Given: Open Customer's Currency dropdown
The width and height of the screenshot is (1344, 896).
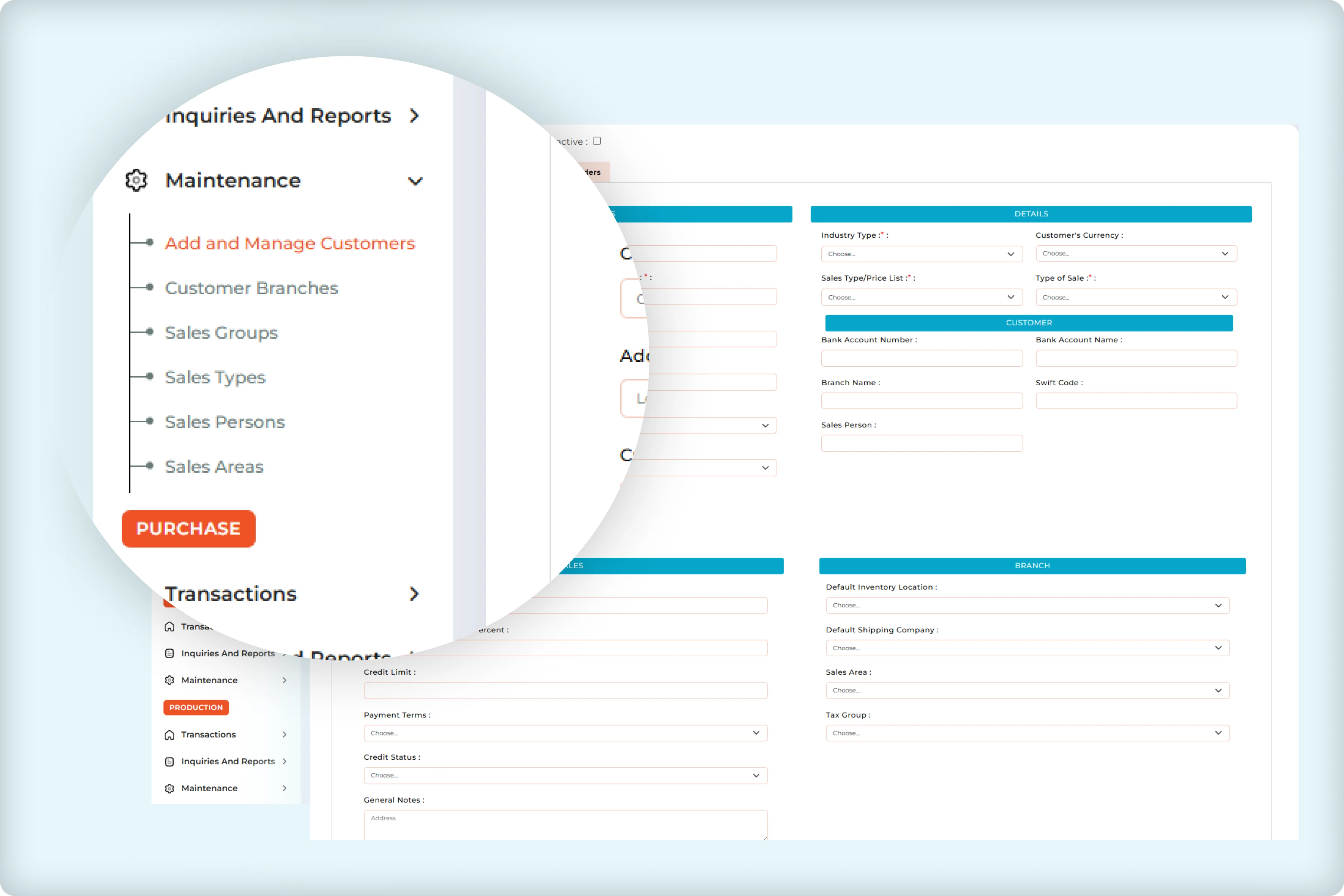Looking at the screenshot, I should point(1135,254).
